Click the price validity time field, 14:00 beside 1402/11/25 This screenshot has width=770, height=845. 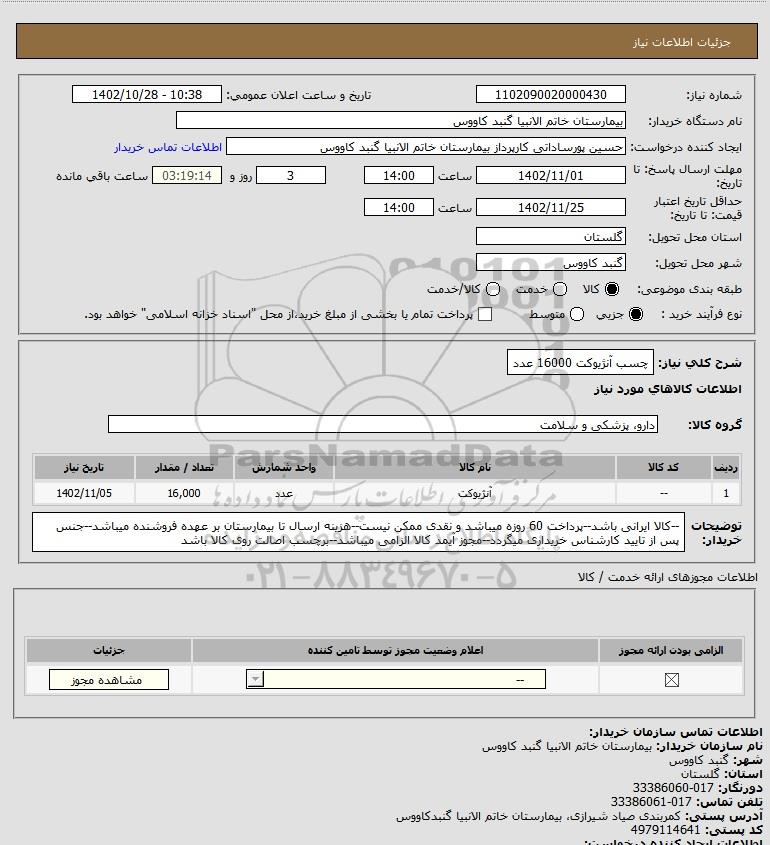(x=399, y=207)
